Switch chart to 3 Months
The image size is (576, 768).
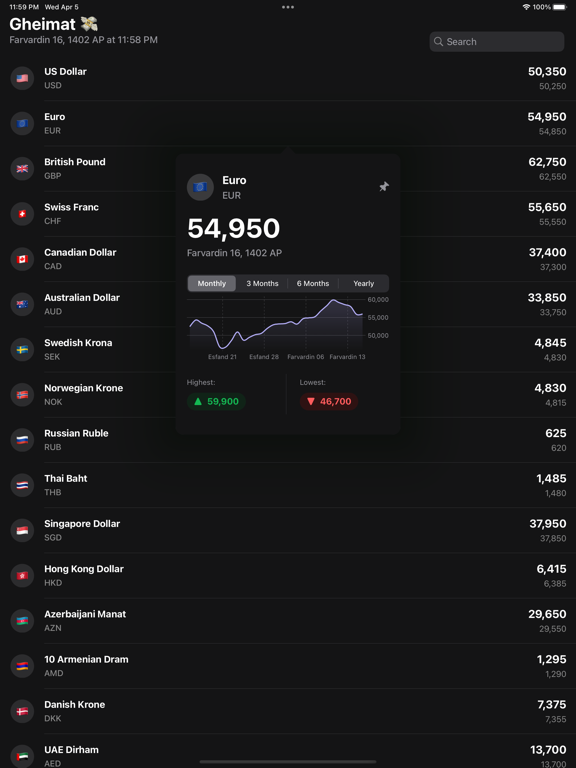click(x=262, y=283)
